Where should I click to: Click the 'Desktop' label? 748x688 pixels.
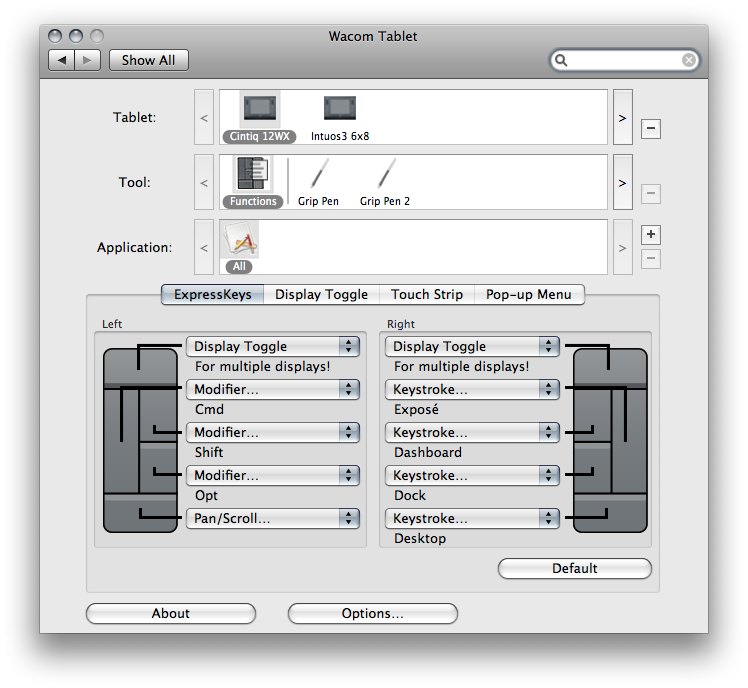pos(420,538)
